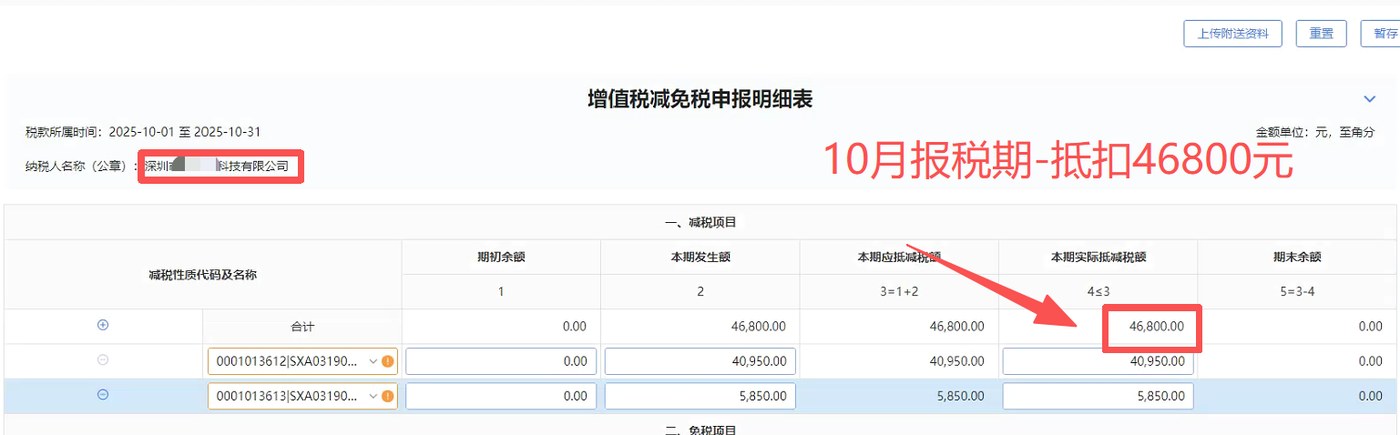Click the 本期实际抵减税额 field showing 5,850.00

click(1098, 396)
